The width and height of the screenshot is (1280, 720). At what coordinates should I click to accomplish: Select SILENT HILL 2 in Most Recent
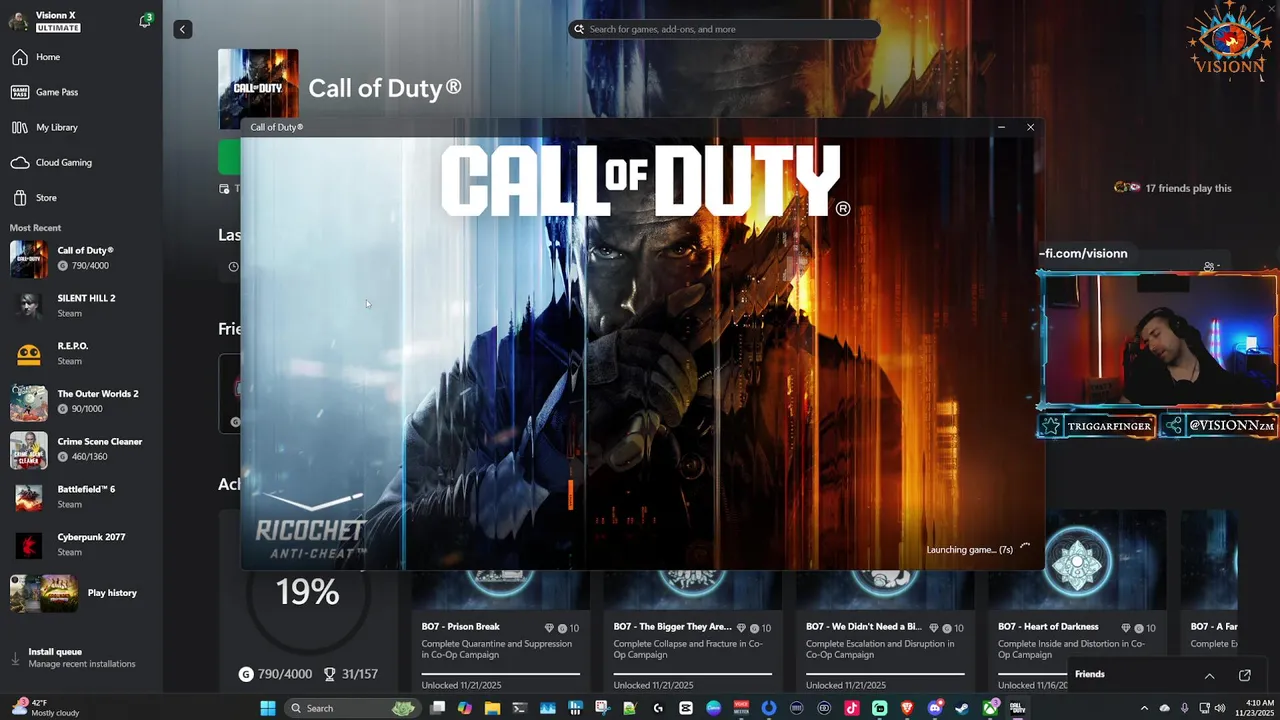pyautogui.click(x=81, y=305)
